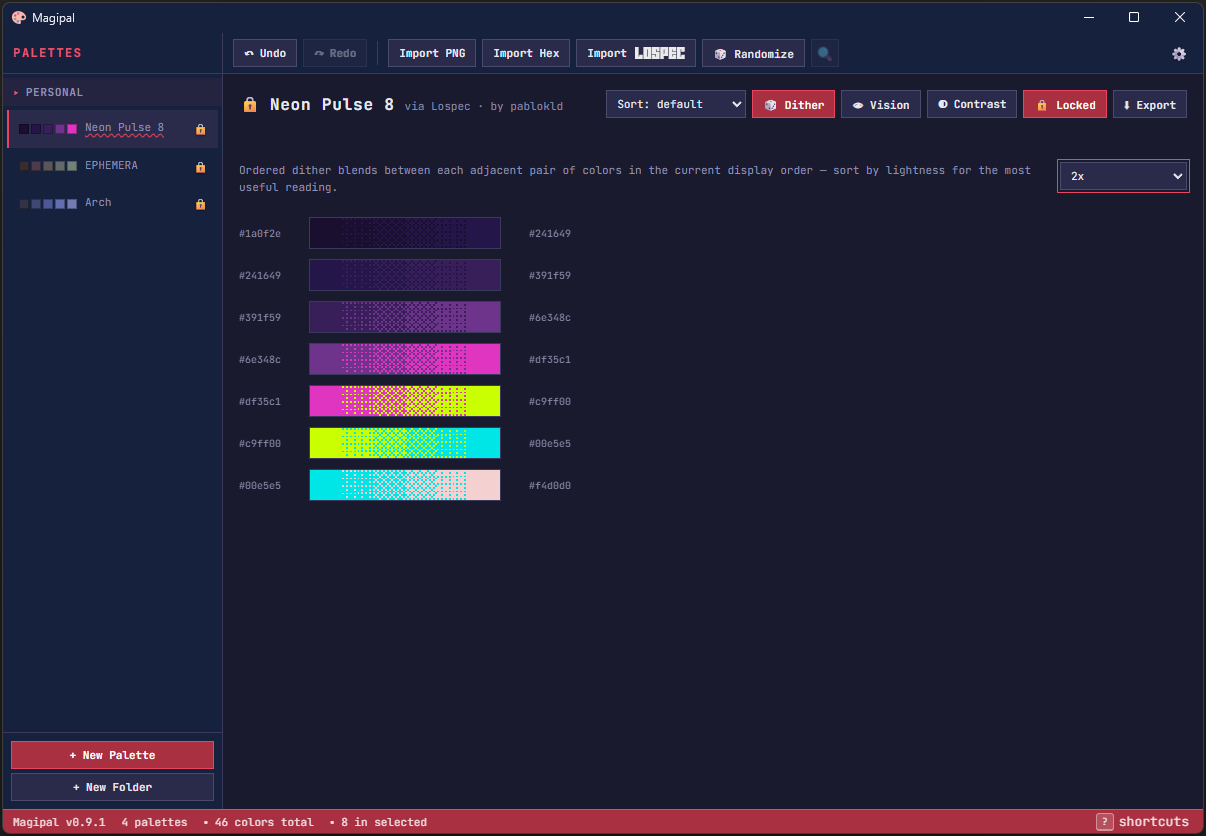
Task: Click the Redo button
Action: click(335, 54)
